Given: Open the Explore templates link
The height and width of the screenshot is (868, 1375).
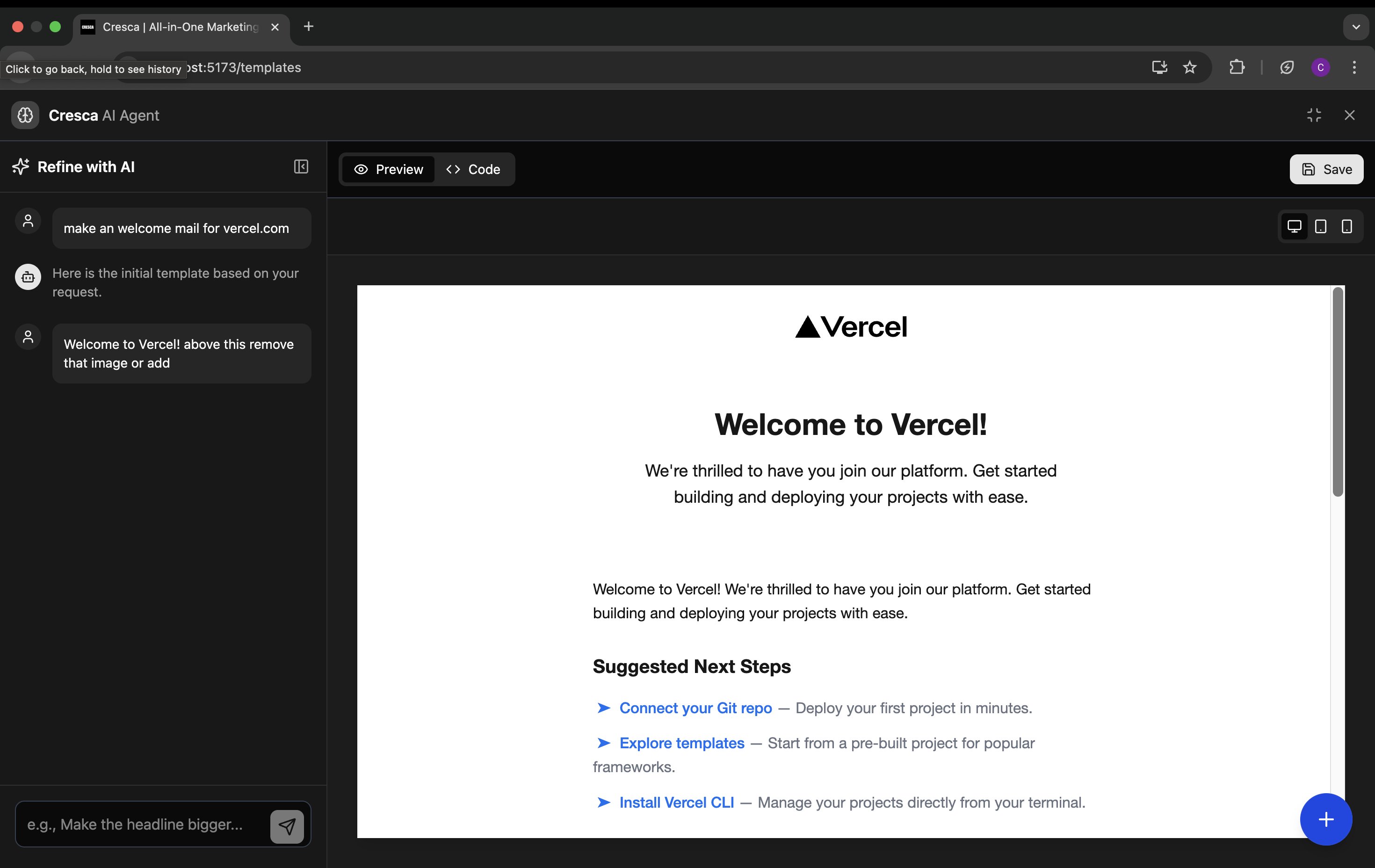Looking at the screenshot, I should tap(682, 743).
